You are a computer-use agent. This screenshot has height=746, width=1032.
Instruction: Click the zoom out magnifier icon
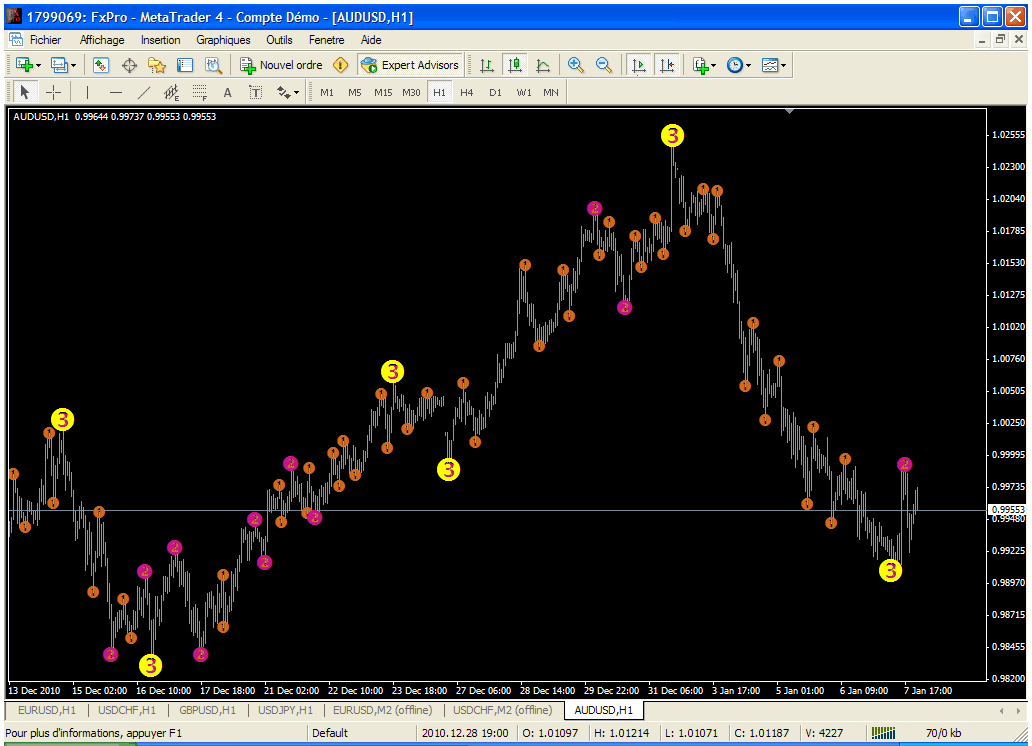pos(603,65)
